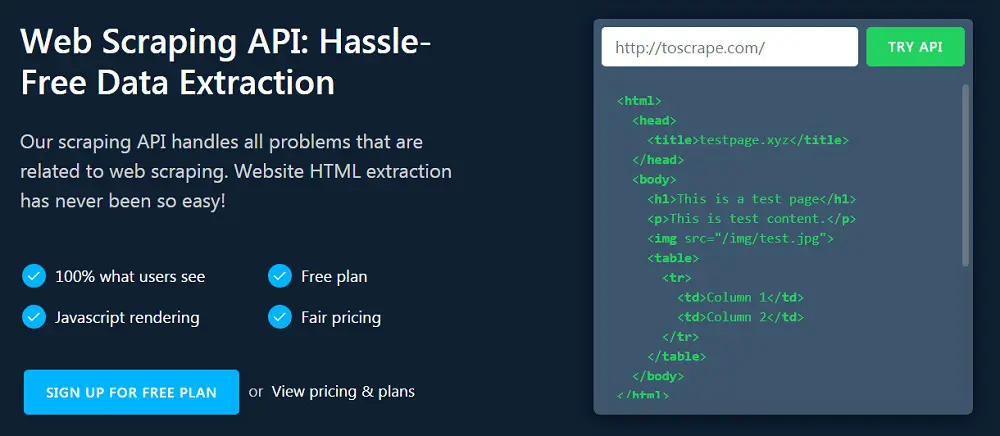Click the img src line in code preview

click(x=740, y=238)
